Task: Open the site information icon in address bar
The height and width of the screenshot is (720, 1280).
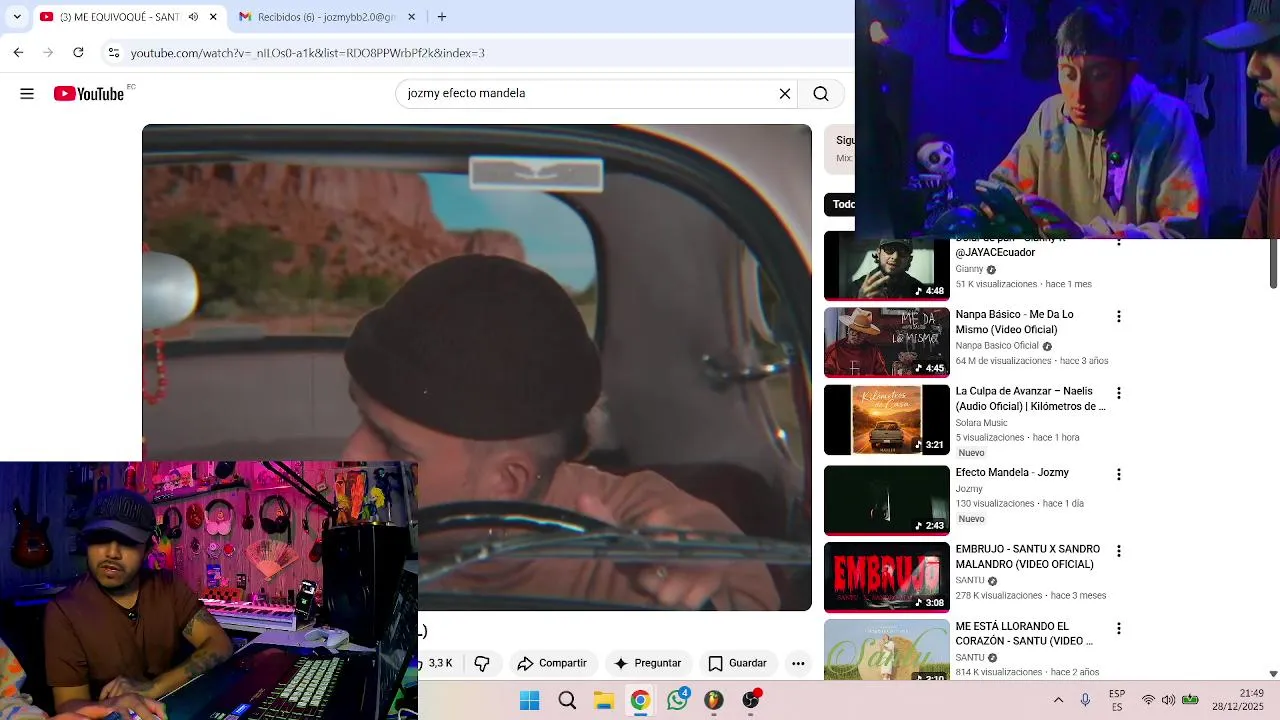Action: click(114, 53)
